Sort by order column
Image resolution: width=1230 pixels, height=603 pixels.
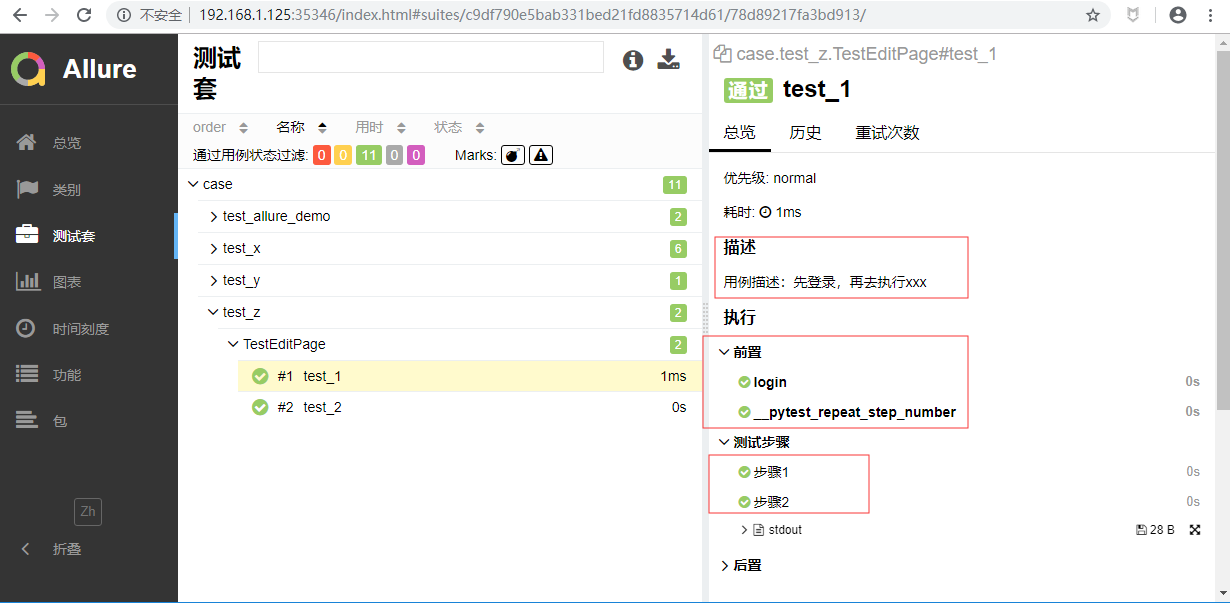pos(220,127)
